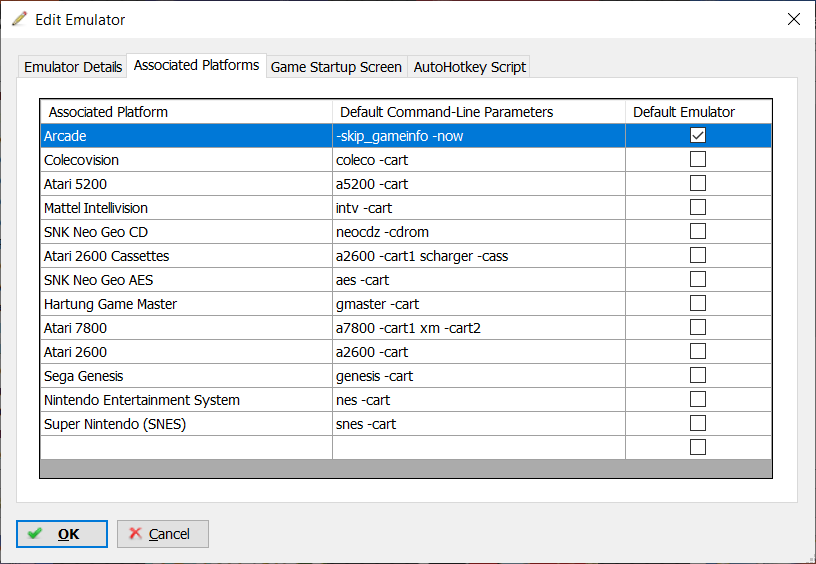Select the Atari 7800 platform cell

coord(186,328)
